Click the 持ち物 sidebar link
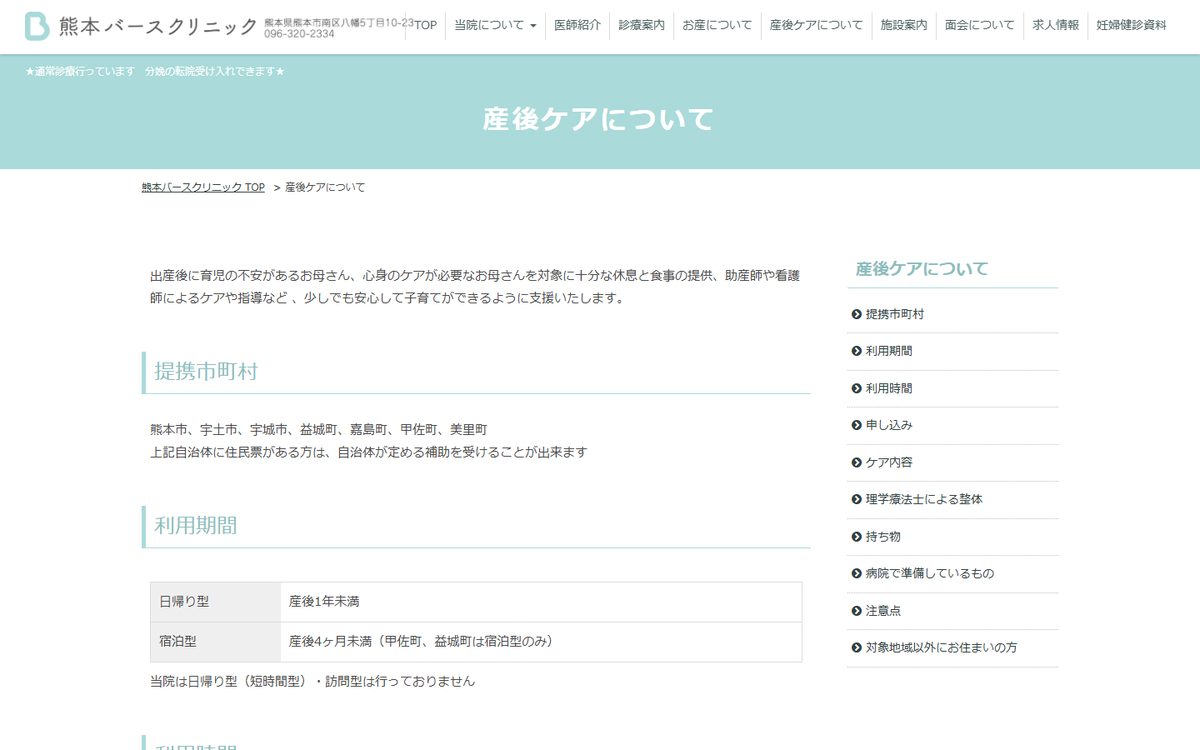Viewport: 1200px width, 750px height. 883,536
